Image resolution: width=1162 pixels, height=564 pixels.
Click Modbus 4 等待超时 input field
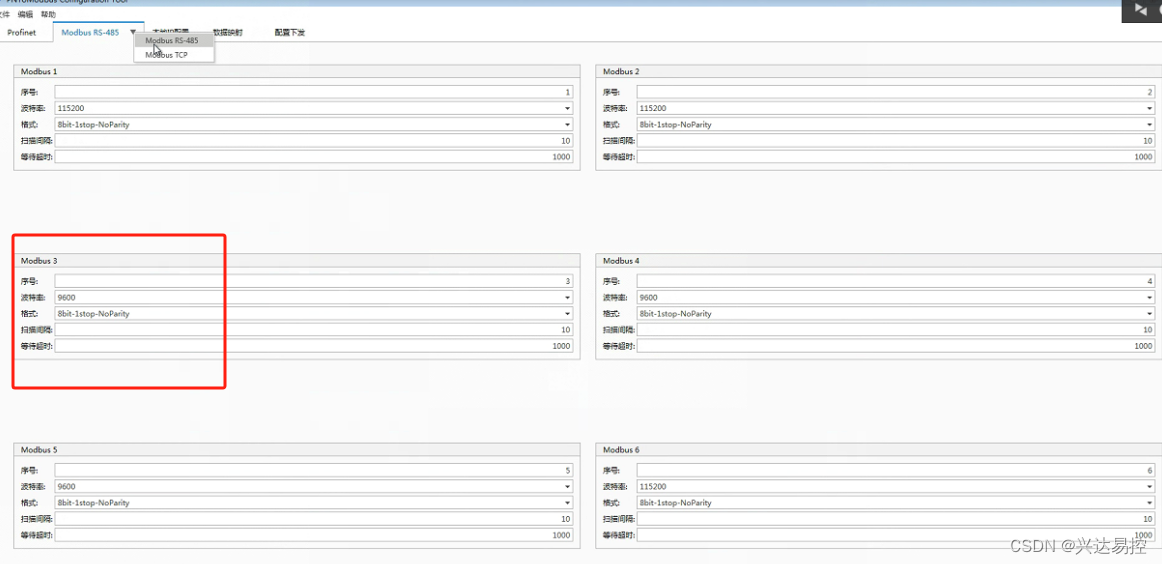point(895,346)
